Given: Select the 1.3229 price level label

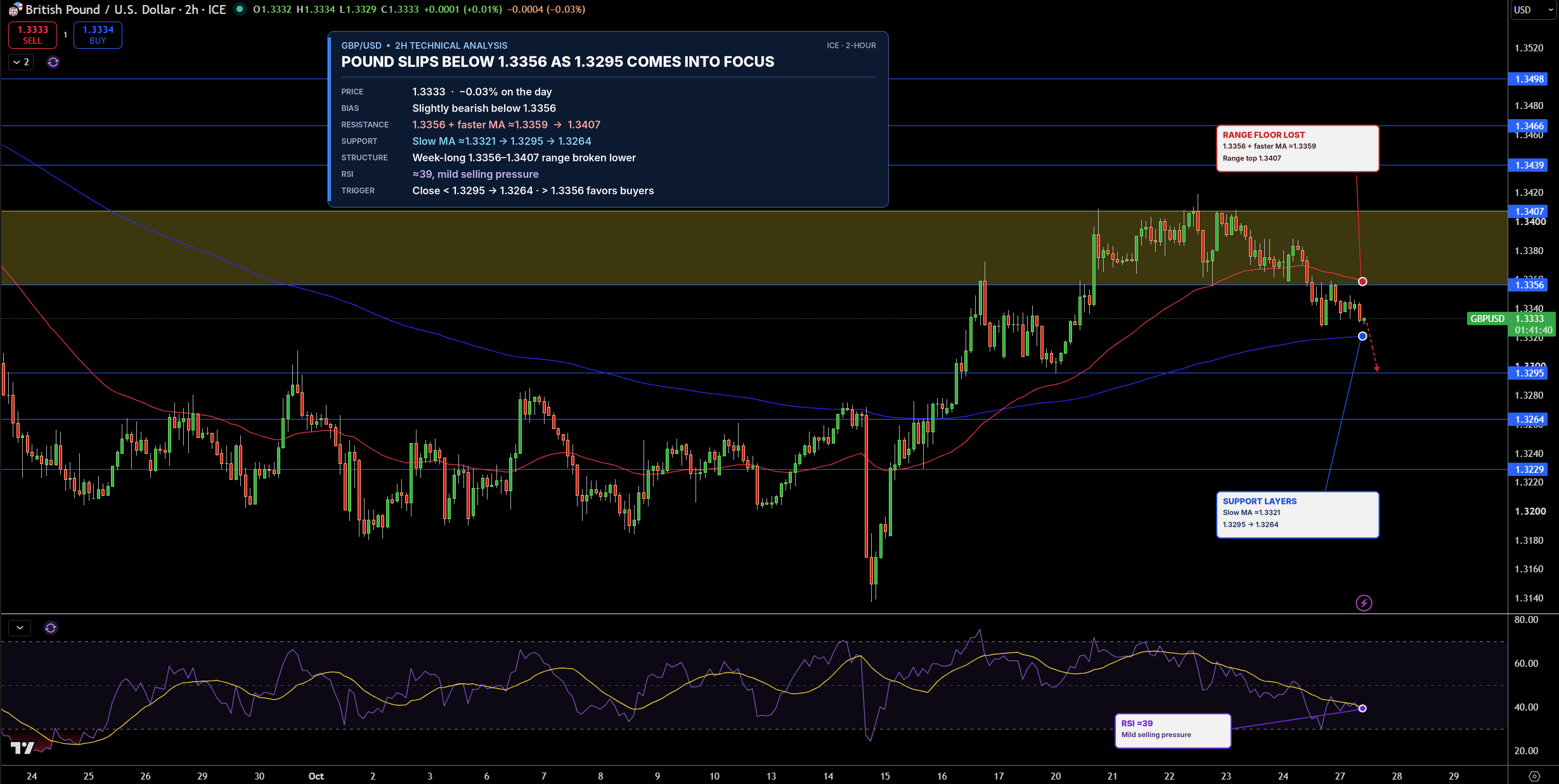Looking at the screenshot, I should pos(1529,470).
